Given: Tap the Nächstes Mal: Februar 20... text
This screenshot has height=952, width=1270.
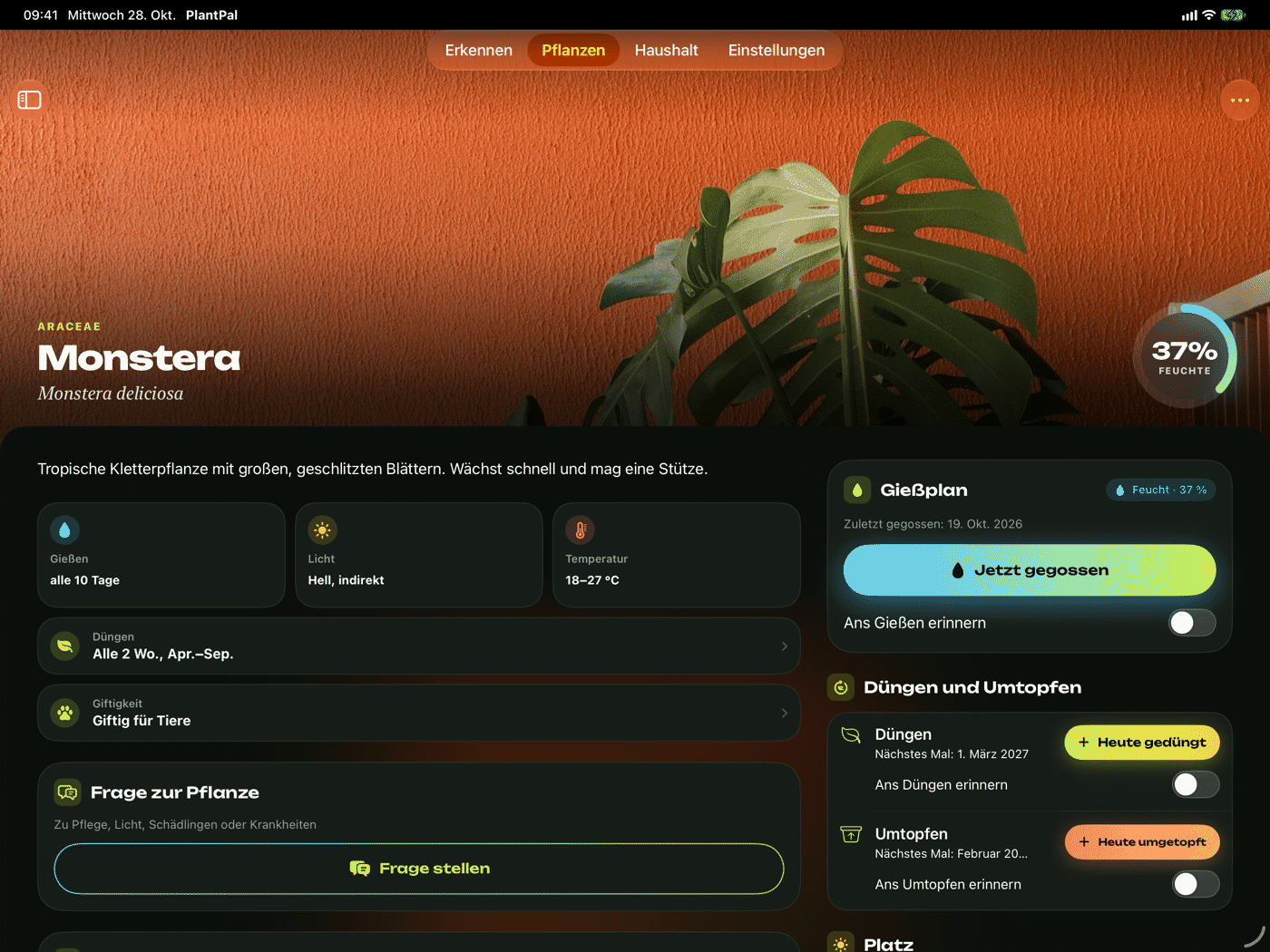Looking at the screenshot, I should point(952,854).
